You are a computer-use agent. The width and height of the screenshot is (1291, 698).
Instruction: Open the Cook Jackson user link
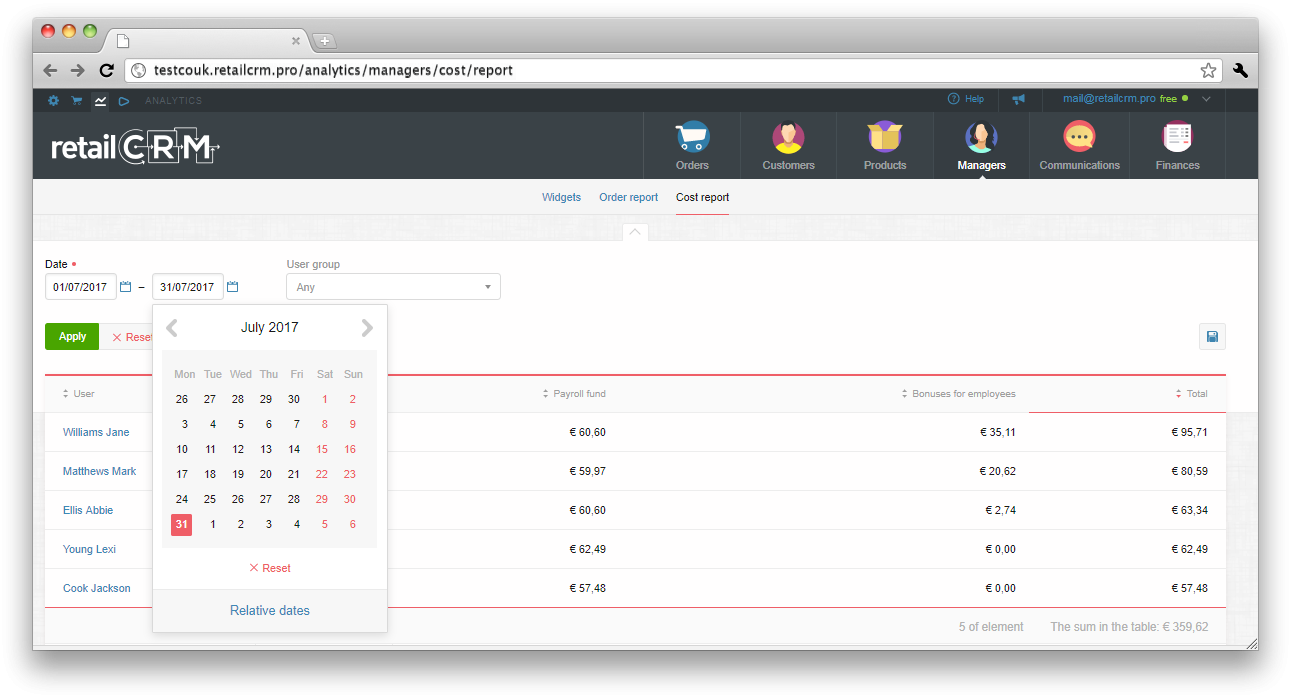click(97, 588)
